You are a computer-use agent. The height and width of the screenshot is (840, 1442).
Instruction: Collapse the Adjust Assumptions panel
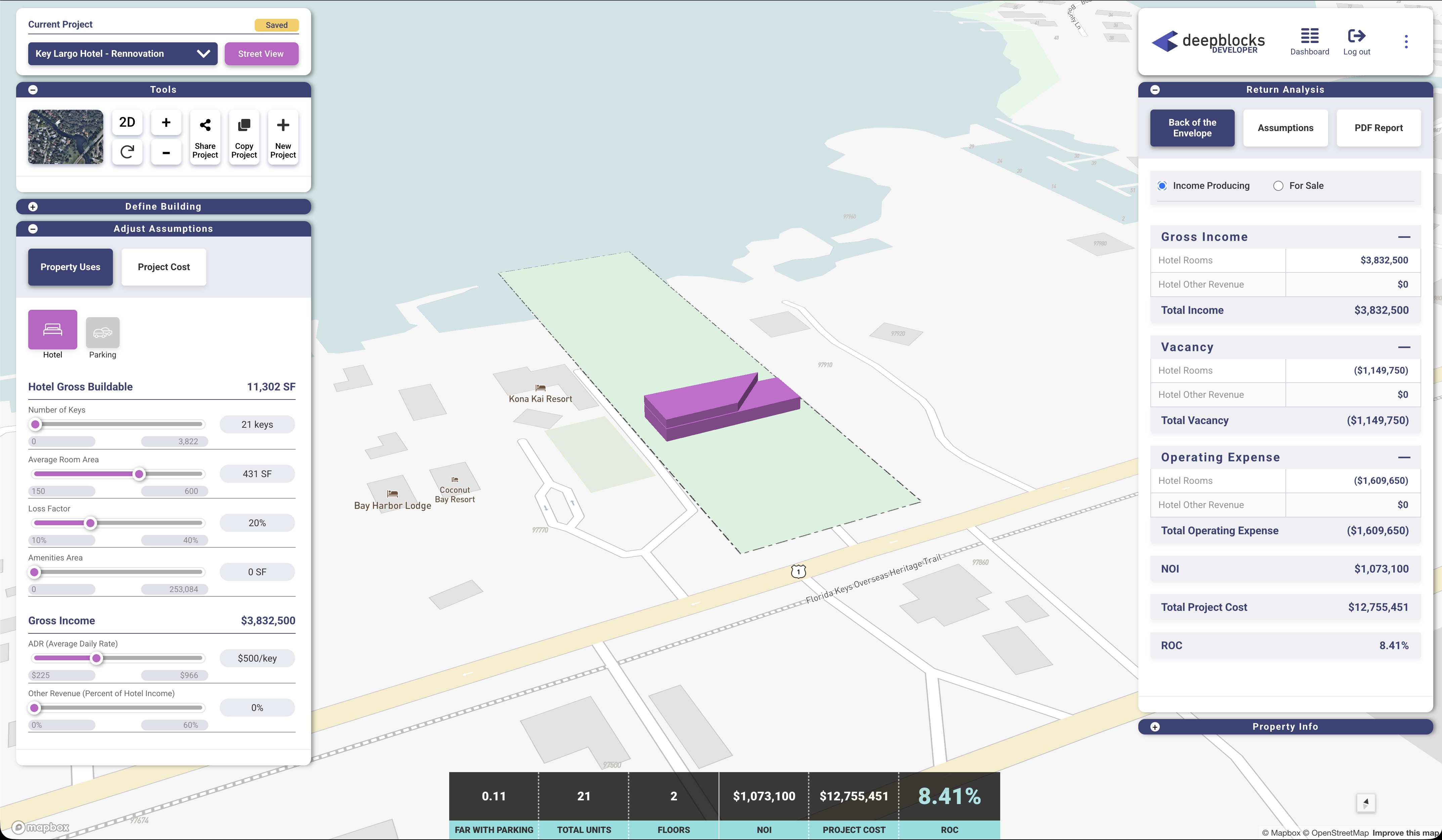[33, 229]
